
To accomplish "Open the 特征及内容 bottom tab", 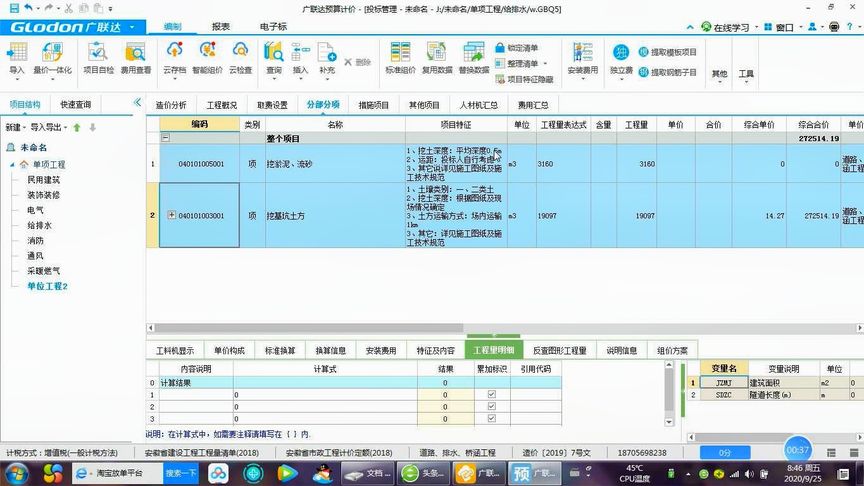I will coord(435,350).
